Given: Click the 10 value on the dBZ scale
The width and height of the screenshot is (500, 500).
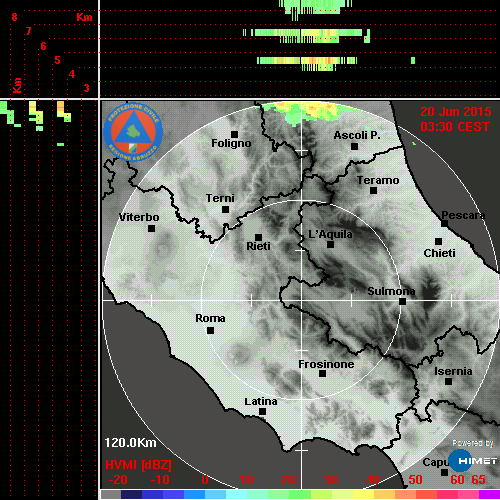Looking at the screenshot, I should (247, 480).
